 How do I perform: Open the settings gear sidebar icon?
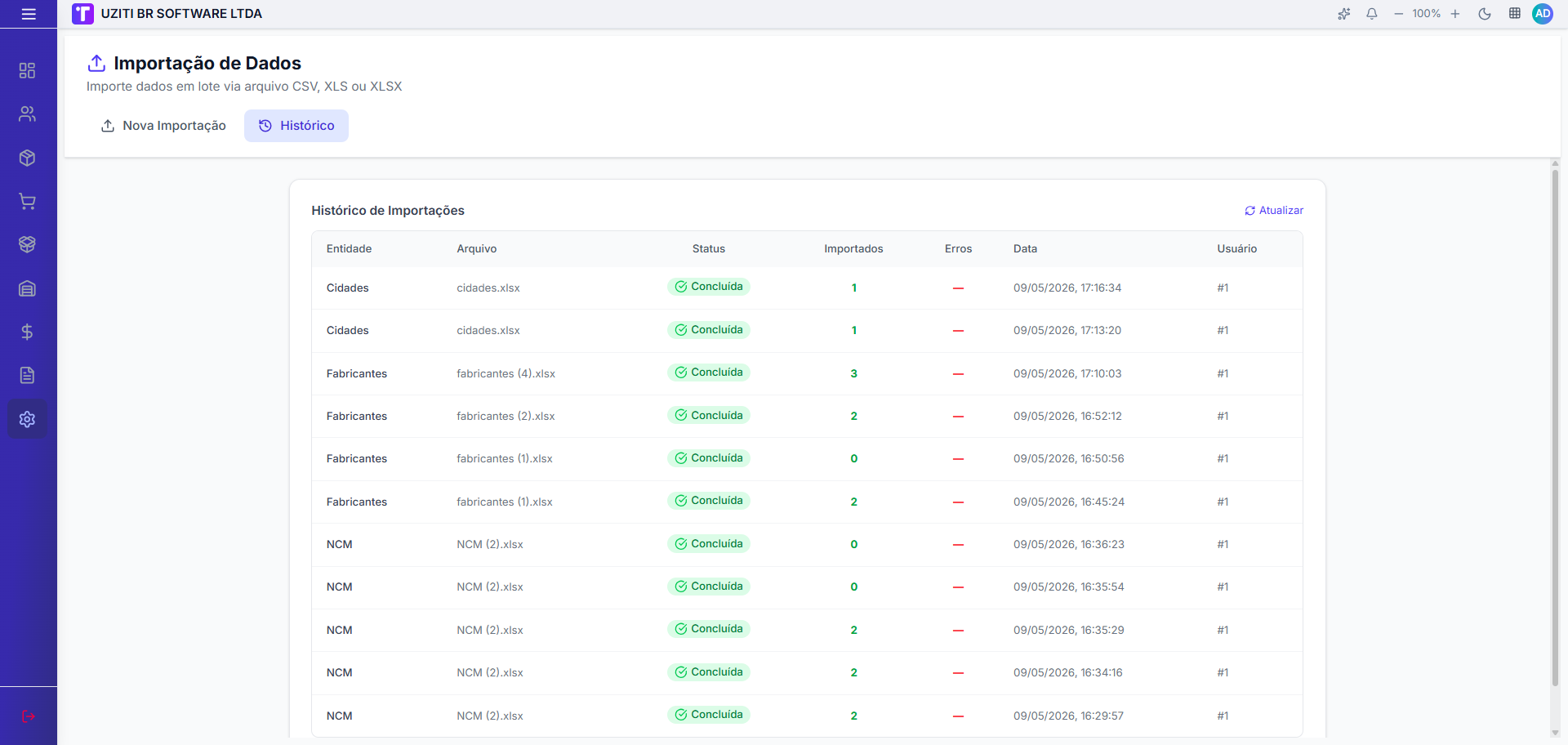27,419
